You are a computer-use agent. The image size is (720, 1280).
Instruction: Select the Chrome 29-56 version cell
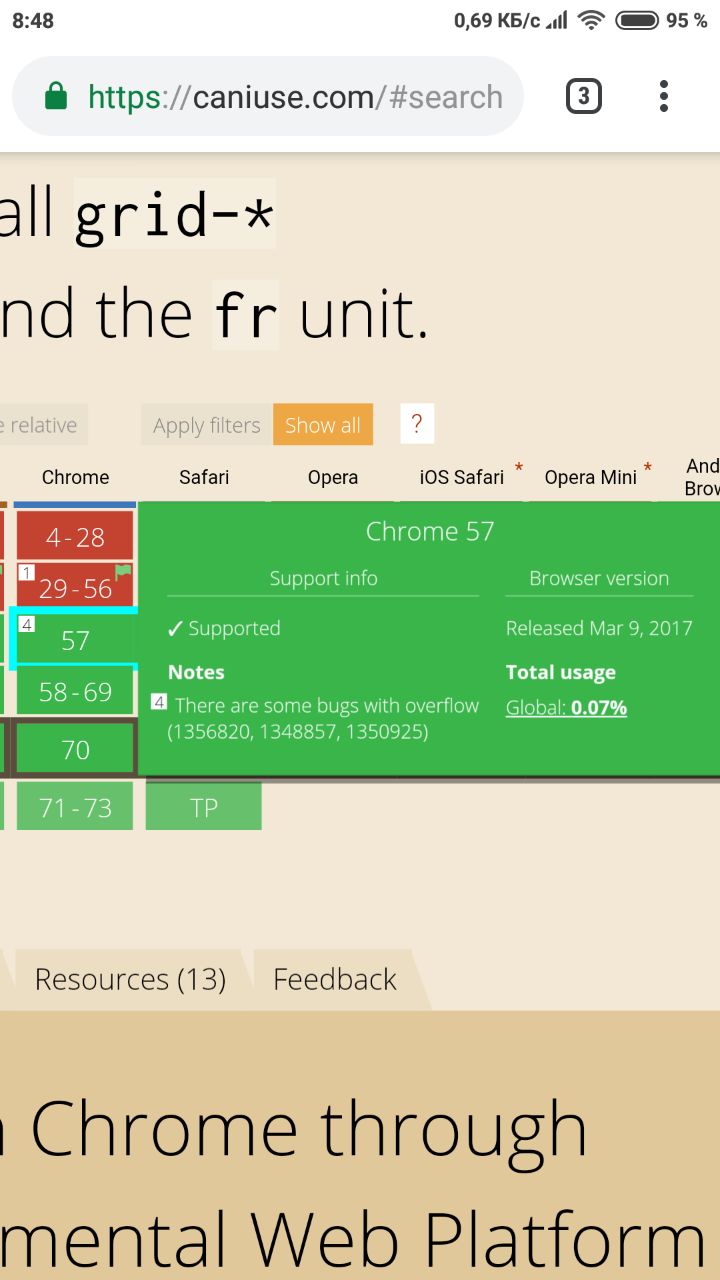[x=75, y=588]
